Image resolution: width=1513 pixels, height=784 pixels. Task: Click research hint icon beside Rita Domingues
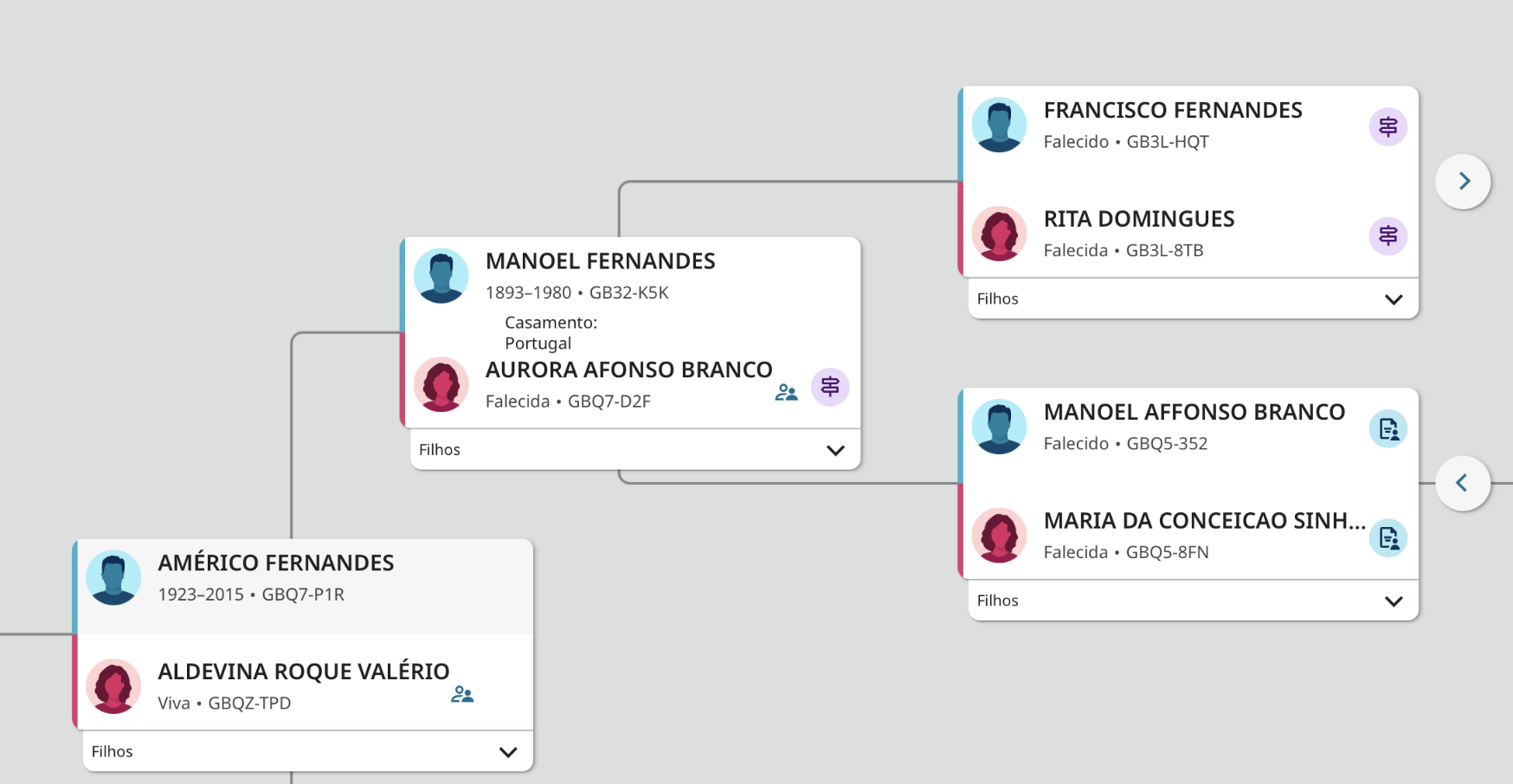(1387, 235)
